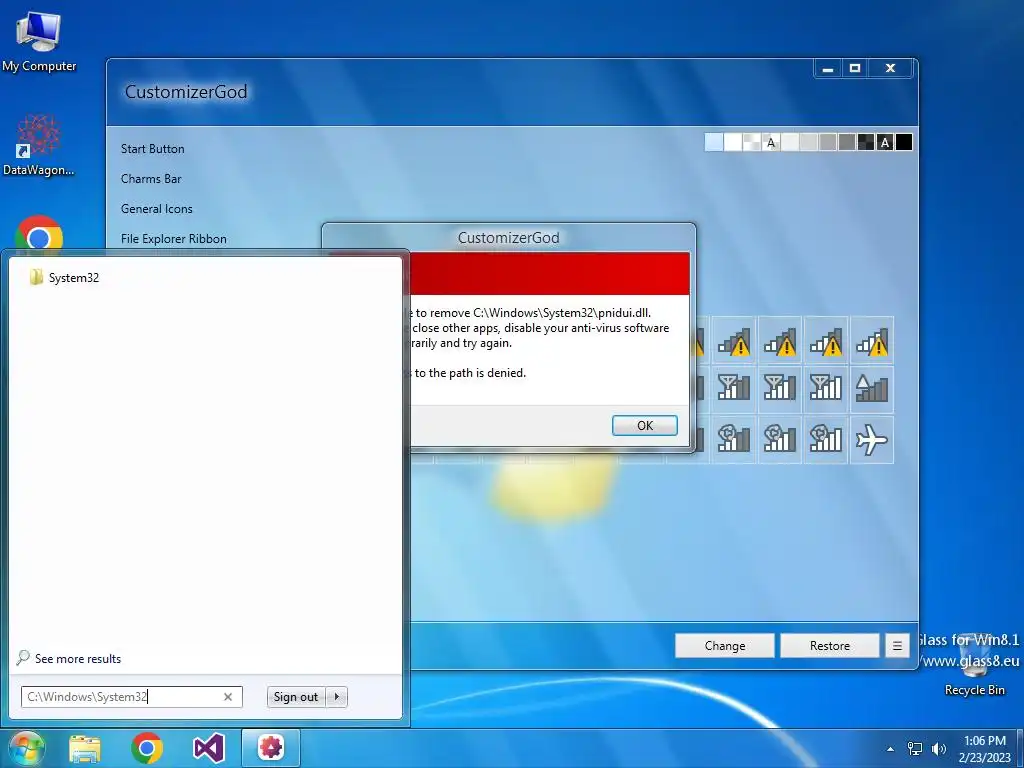Viewport: 1024px width, 768px height.
Task: Select antenna signal icon with weakest strength
Action: (734, 389)
